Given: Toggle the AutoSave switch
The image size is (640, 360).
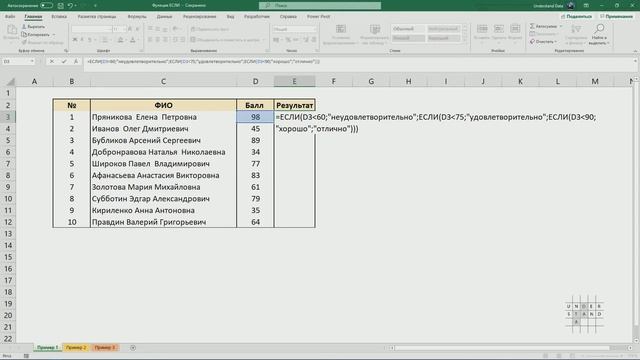Looking at the screenshot, I should [47, 6].
